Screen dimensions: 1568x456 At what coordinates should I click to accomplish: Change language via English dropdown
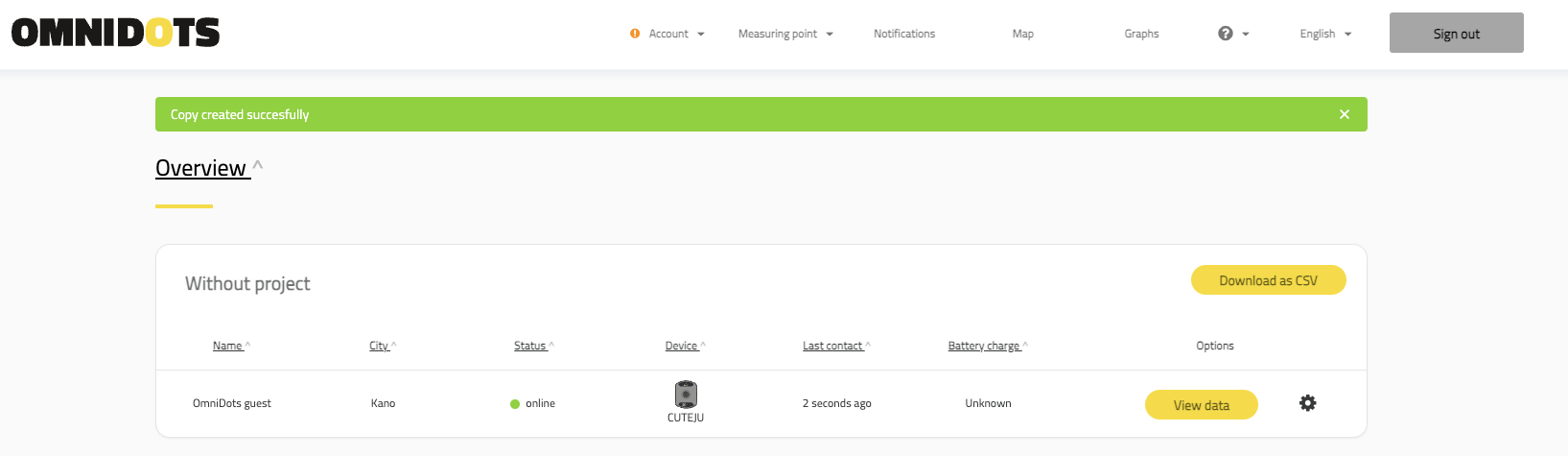point(1324,34)
